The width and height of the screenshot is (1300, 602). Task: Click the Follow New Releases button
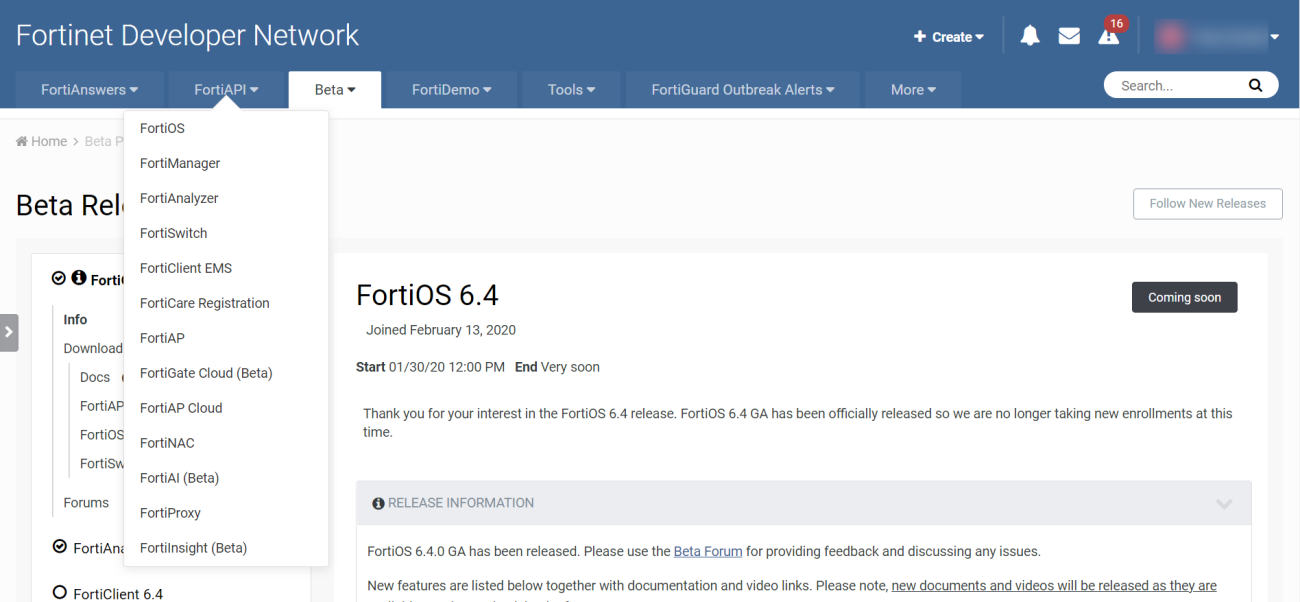pos(1207,203)
